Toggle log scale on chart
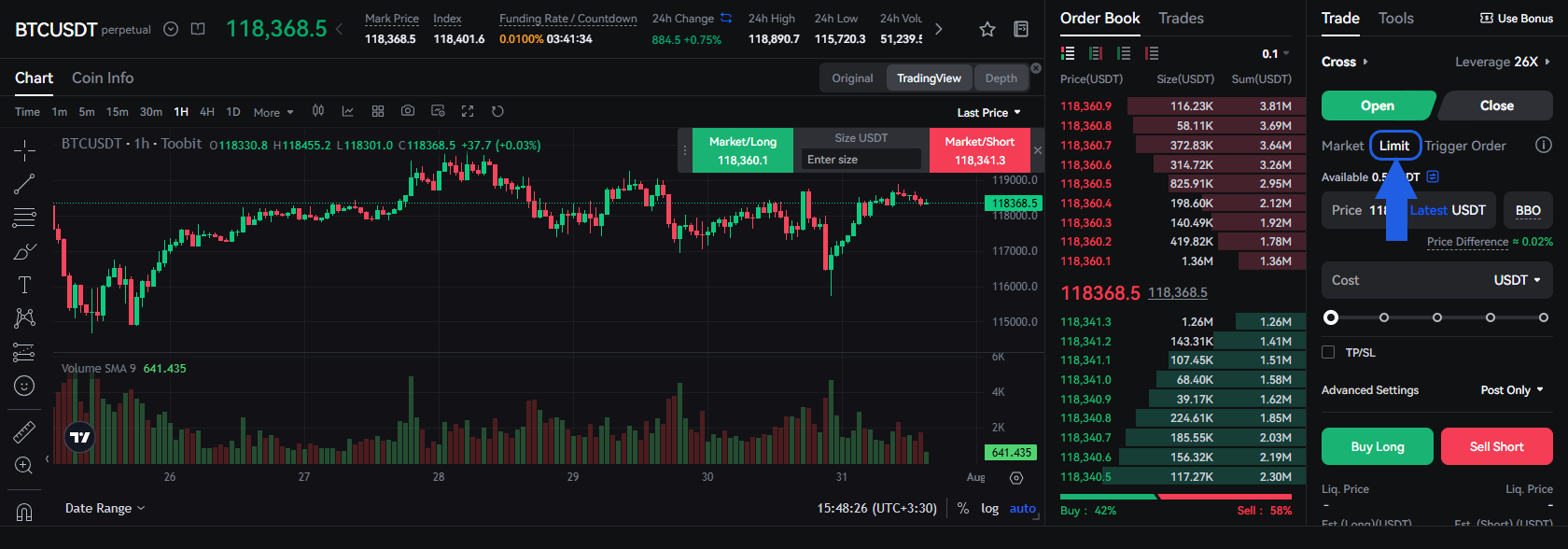Viewport: 1568px width, 549px height. [989, 508]
